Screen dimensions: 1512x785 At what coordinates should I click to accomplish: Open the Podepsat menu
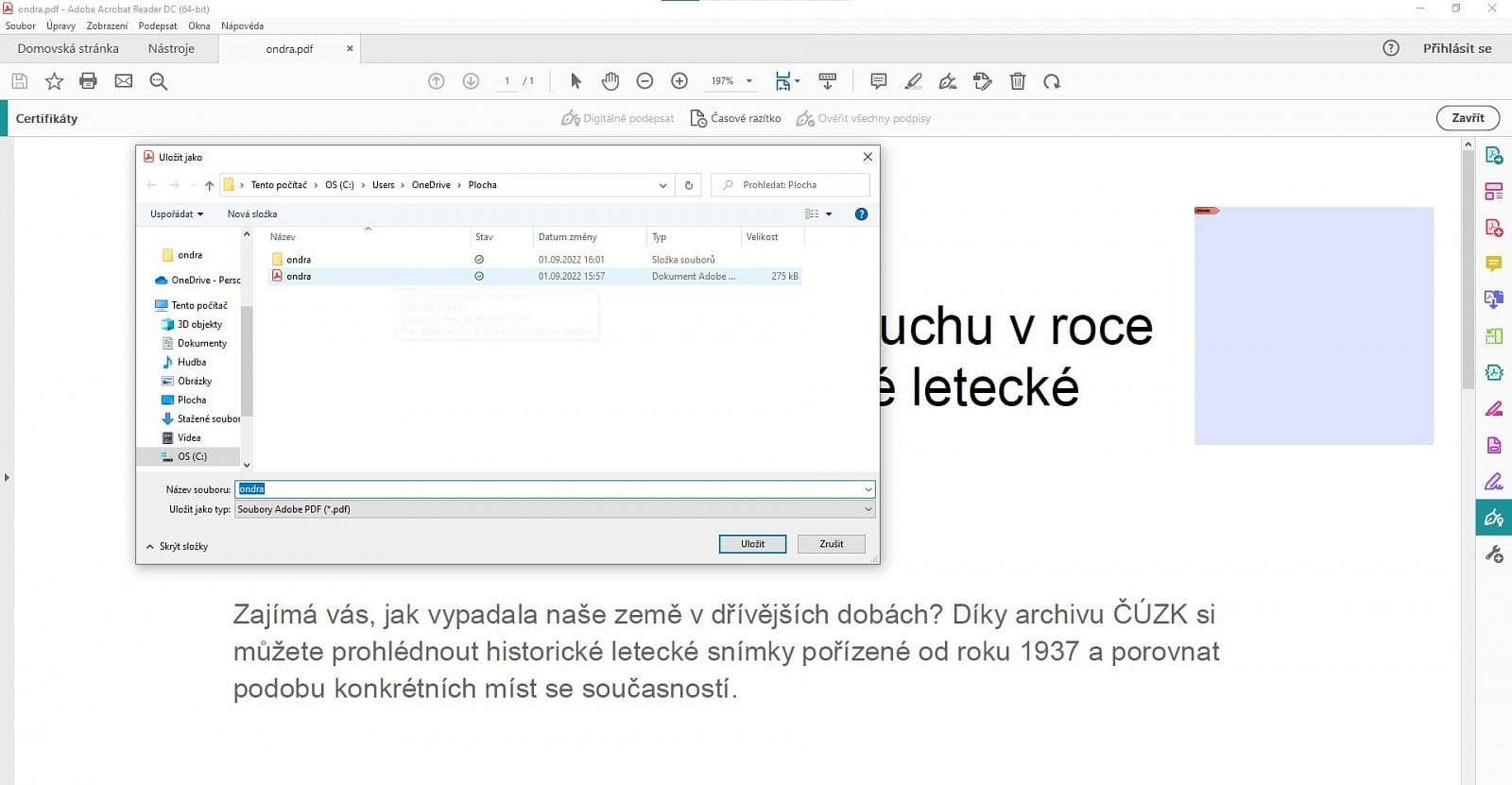pos(158,26)
